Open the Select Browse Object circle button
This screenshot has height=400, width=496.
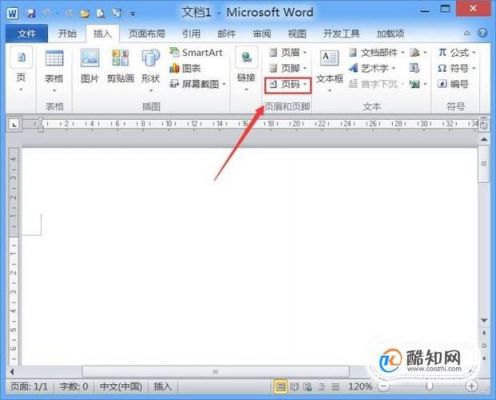coord(484,346)
